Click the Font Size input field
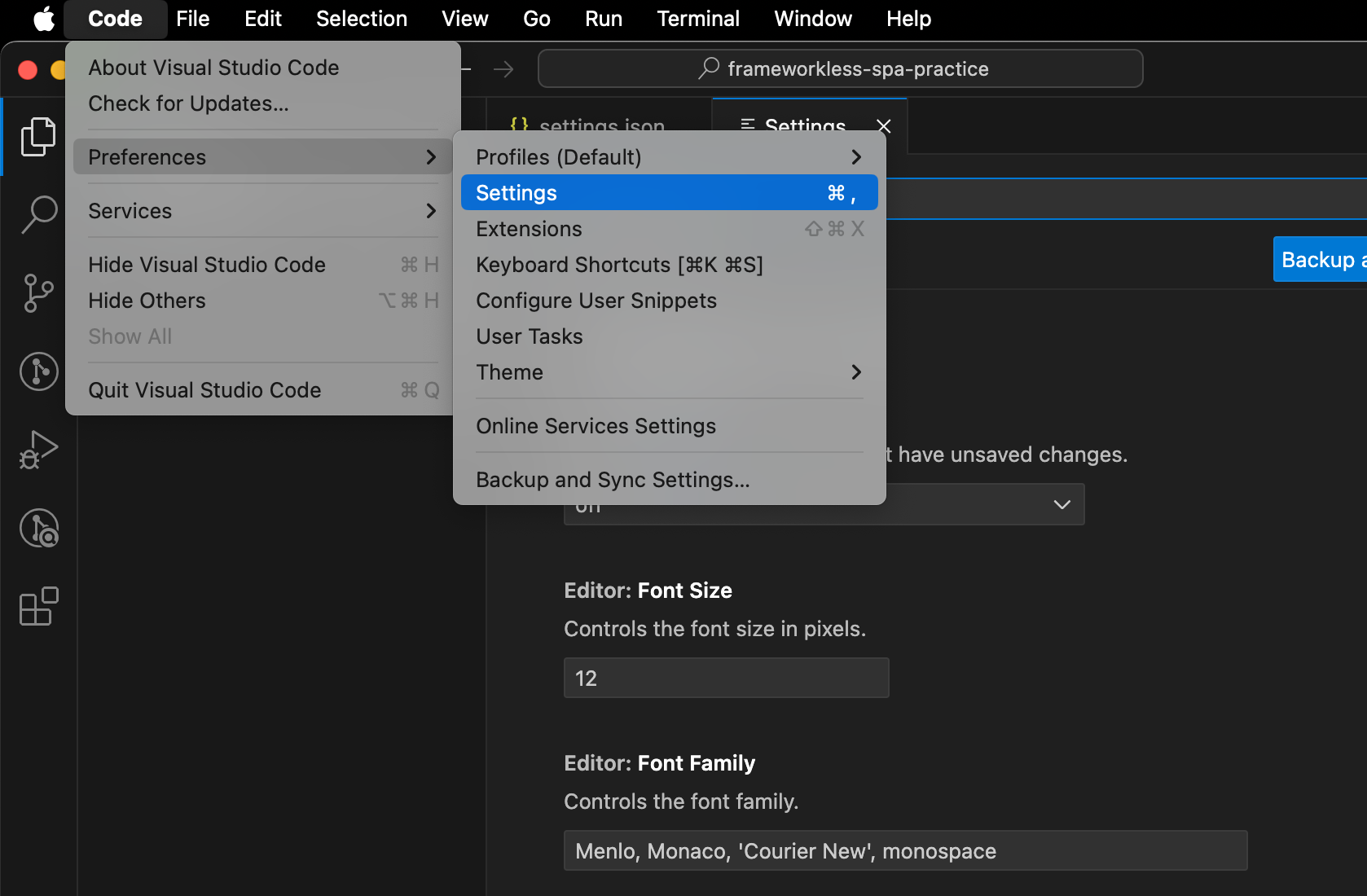 point(726,678)
